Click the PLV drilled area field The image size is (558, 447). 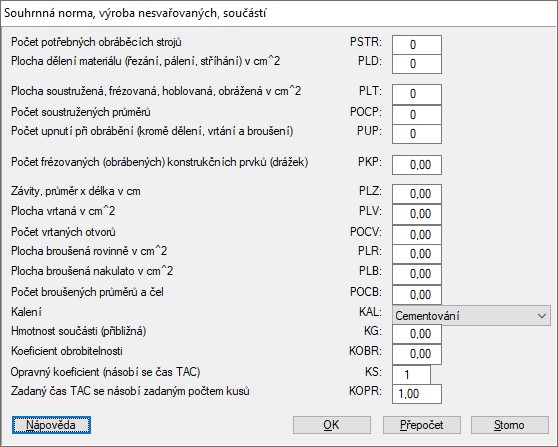(x=417, y=214)
